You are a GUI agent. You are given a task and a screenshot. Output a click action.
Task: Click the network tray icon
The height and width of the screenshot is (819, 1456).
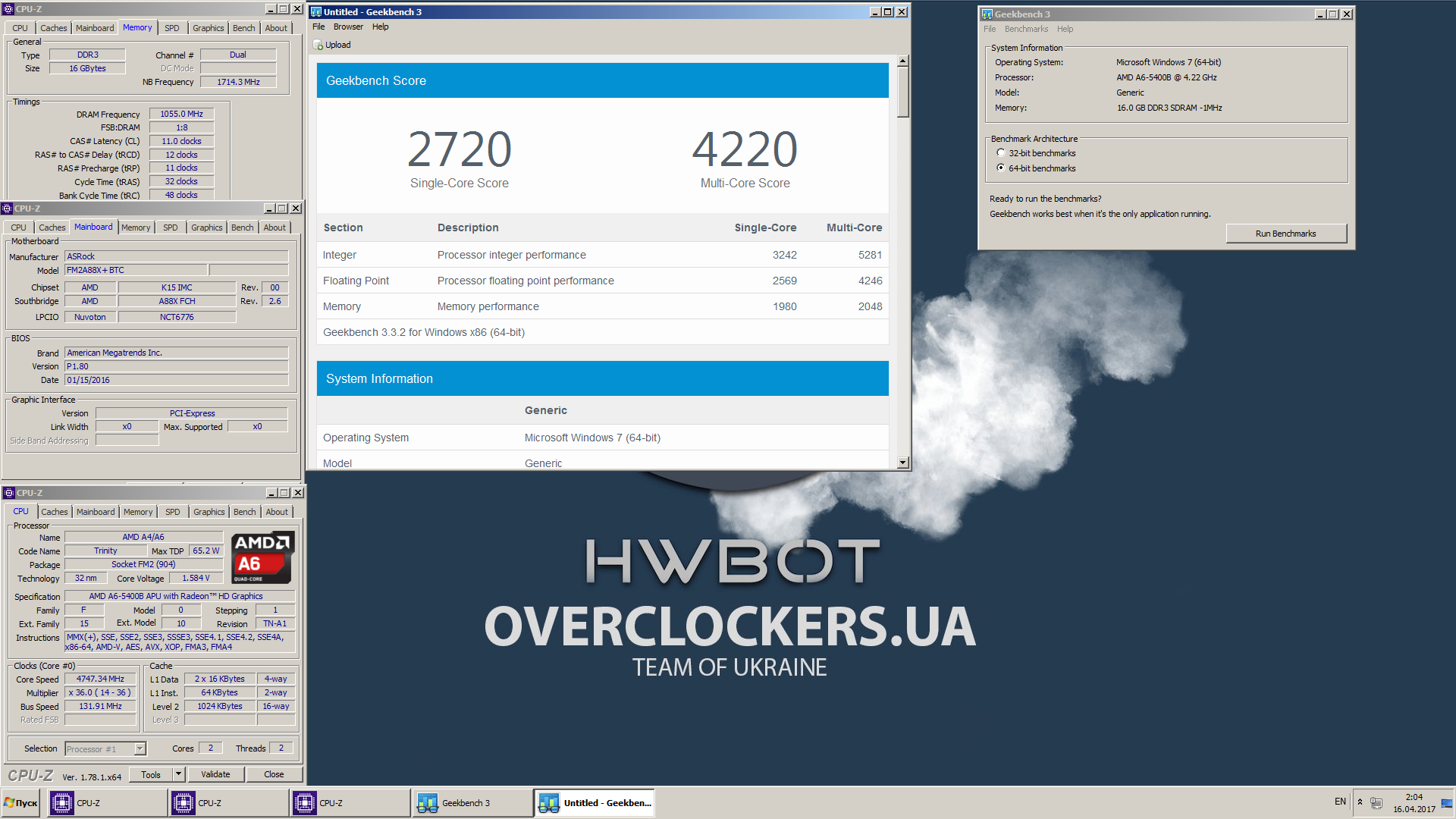pyautogui.click(x=1376, y=802)
